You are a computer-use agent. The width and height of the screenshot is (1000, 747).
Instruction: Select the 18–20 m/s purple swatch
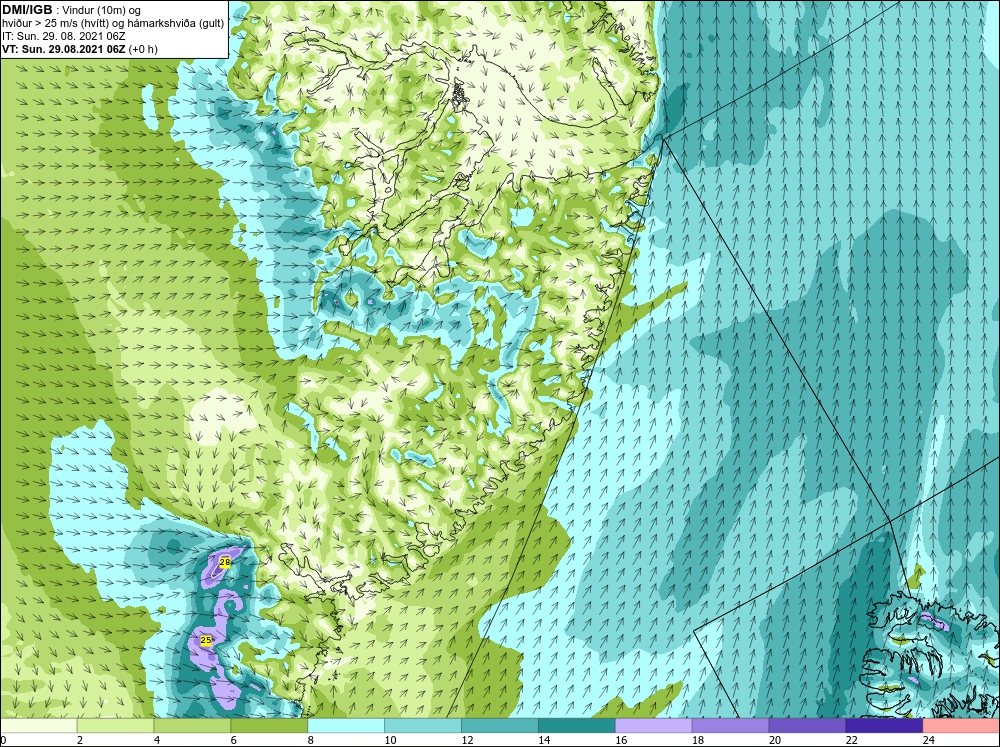pos(730,726)
